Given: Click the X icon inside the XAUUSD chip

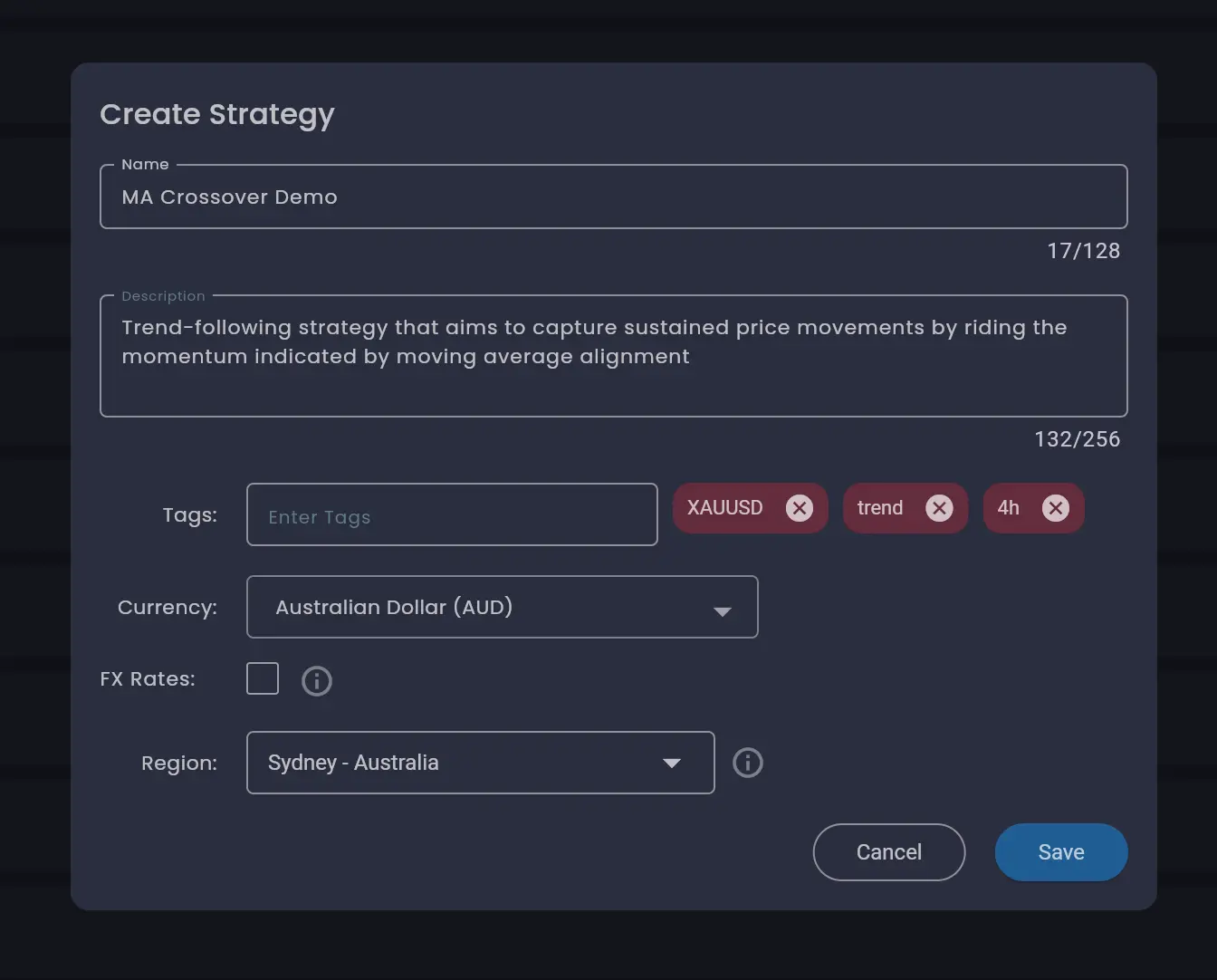Looking at the screenshot, I should 799,508.
